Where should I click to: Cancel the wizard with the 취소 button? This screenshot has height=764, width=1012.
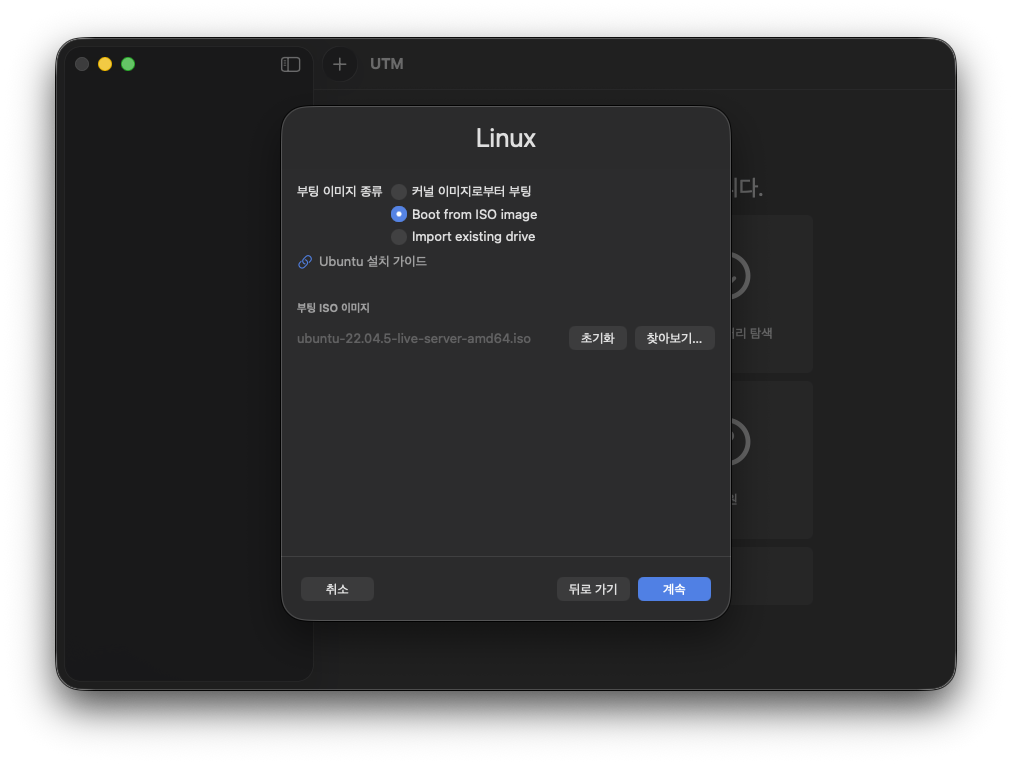coord(337,589)
